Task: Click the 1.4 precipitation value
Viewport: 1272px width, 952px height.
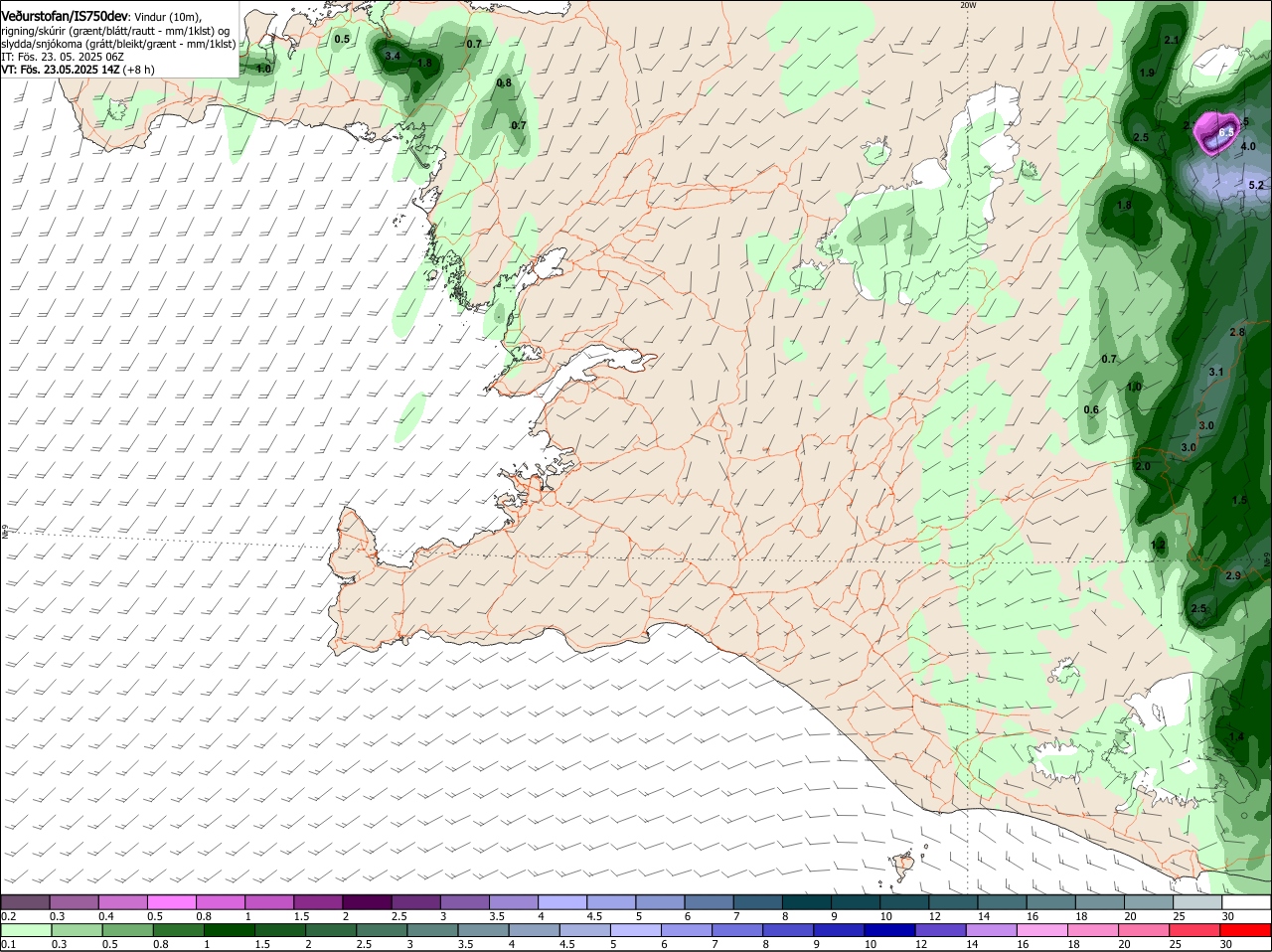Action: [1236, 736]
